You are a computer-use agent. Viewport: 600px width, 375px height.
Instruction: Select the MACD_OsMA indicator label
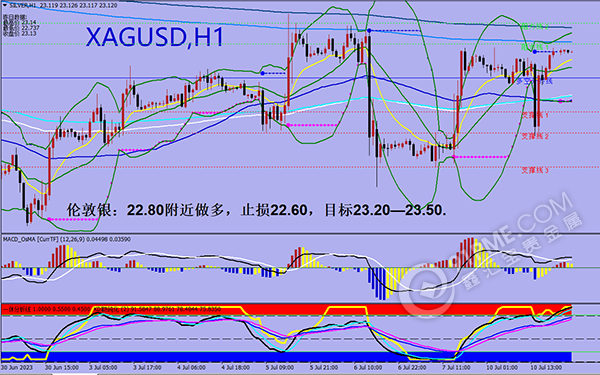(19, 239)
